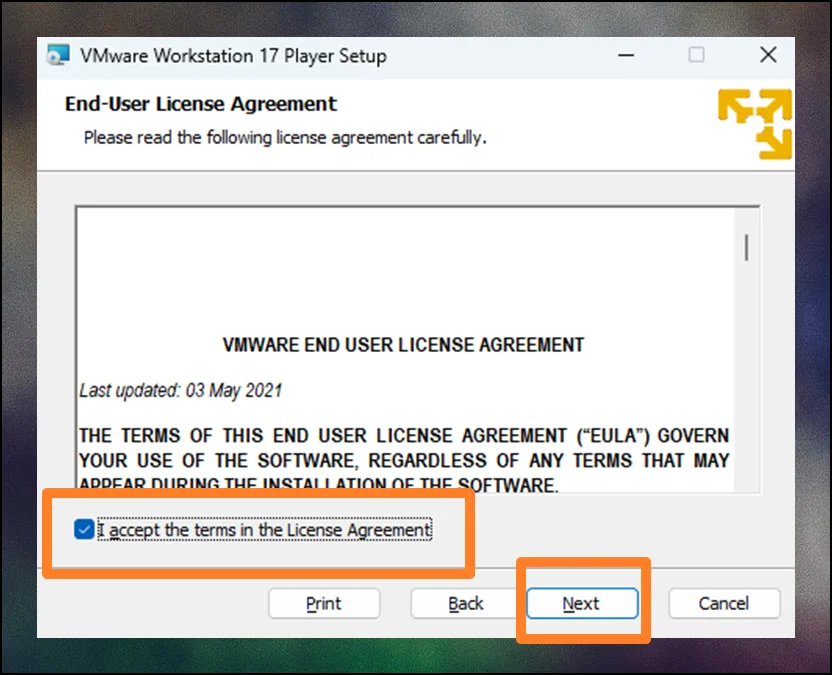
Task: Click the 'End-User License Agreement' header text
Action: [x=201, y=104]
